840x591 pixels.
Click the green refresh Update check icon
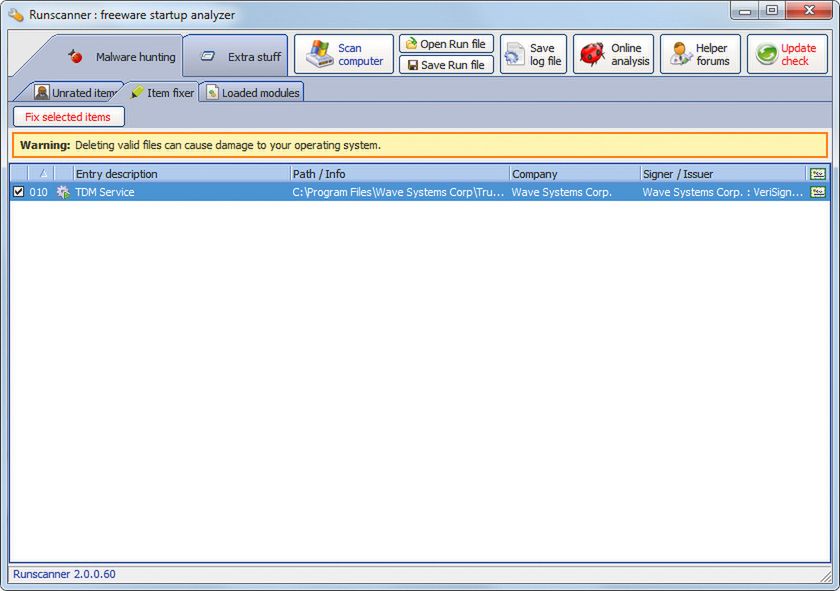pos(767,54)
